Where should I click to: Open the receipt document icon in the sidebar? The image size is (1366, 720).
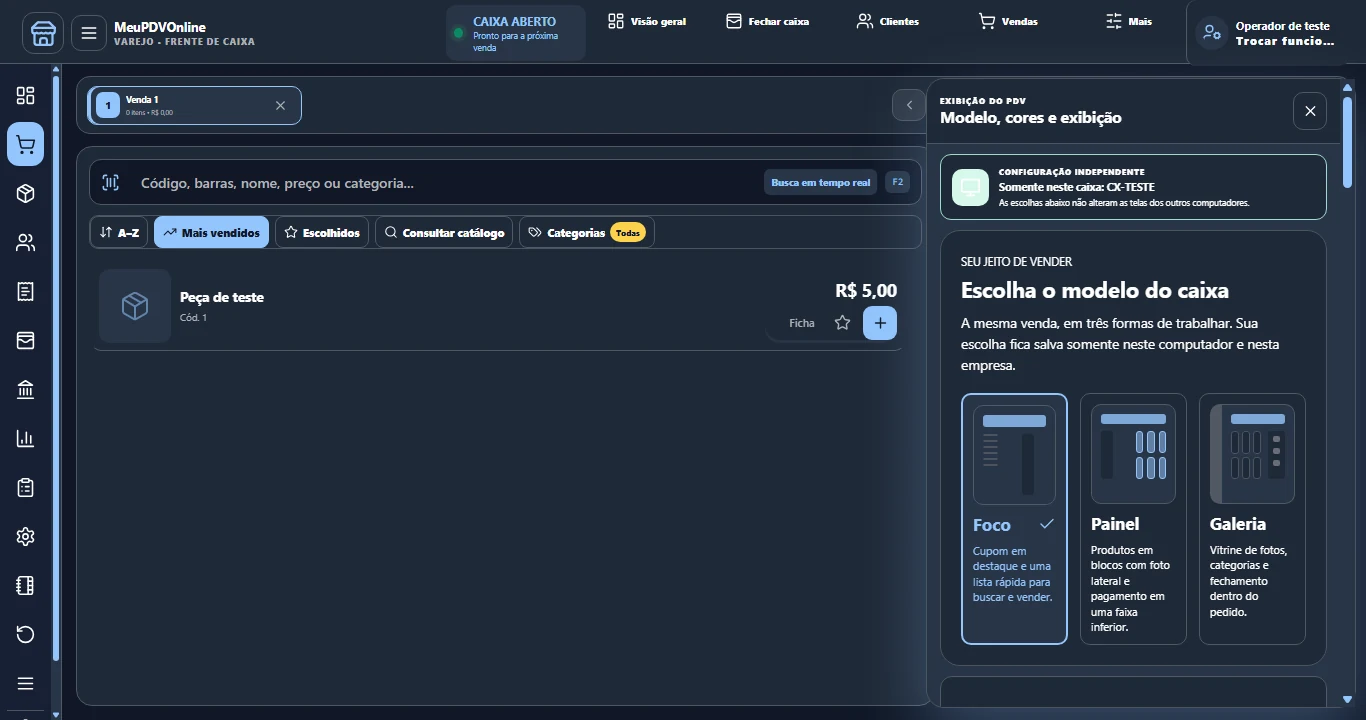(x=26, y=291)
